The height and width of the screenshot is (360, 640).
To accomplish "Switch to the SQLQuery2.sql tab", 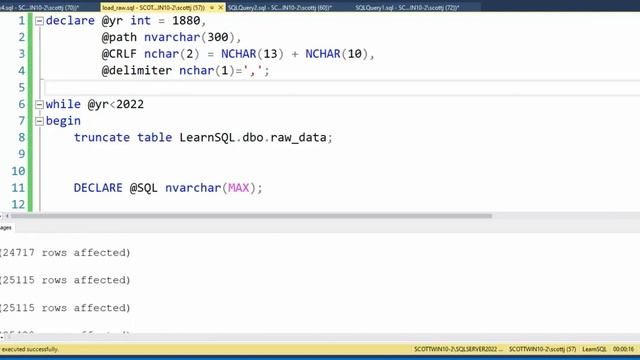I will tap(280, 7).
